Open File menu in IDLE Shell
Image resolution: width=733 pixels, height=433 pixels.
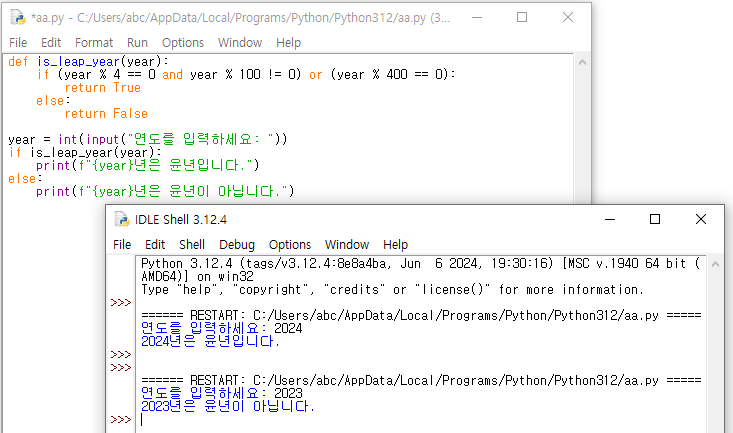coord(122,245)
